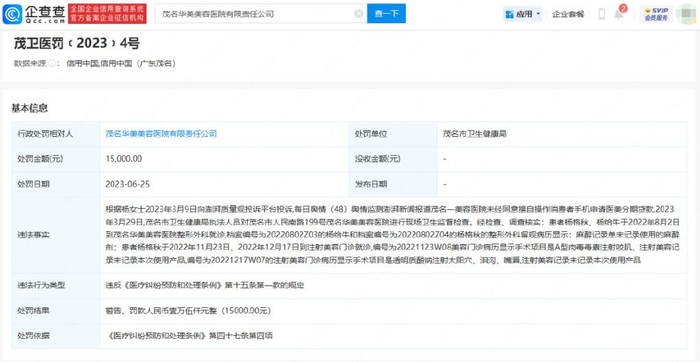700x362 pixels.
Task: Select the 处罚依据 第四十七条第四项 text
Action: click(x=189, y=336)
